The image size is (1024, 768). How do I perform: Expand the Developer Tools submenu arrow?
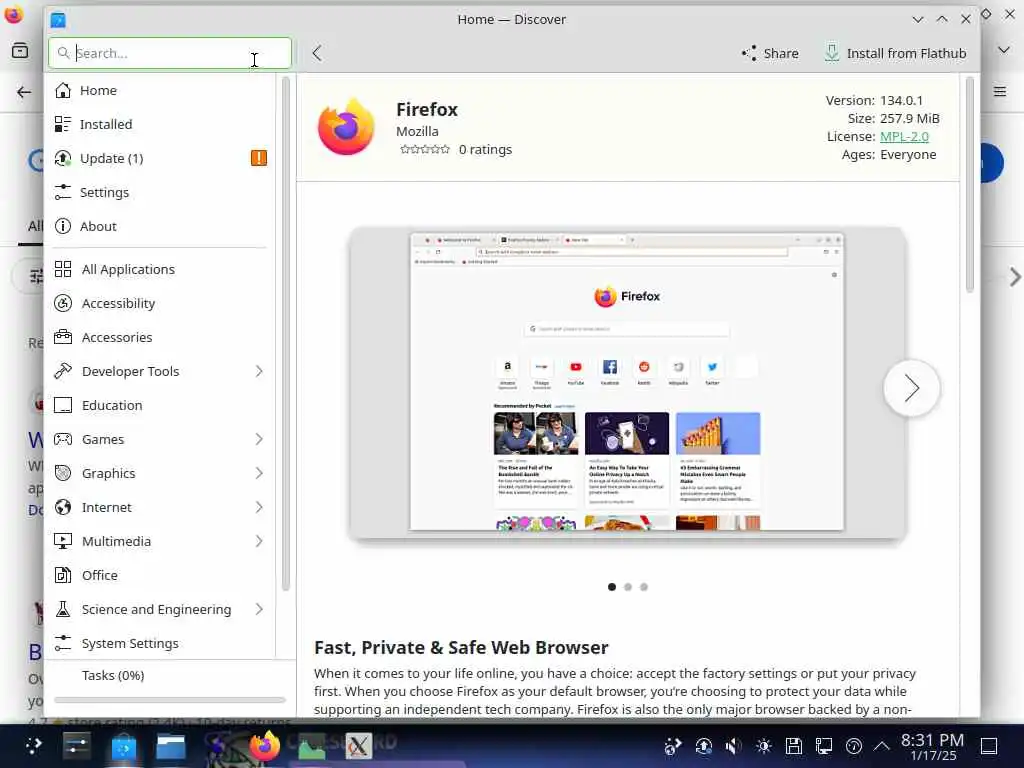(259, 371)
